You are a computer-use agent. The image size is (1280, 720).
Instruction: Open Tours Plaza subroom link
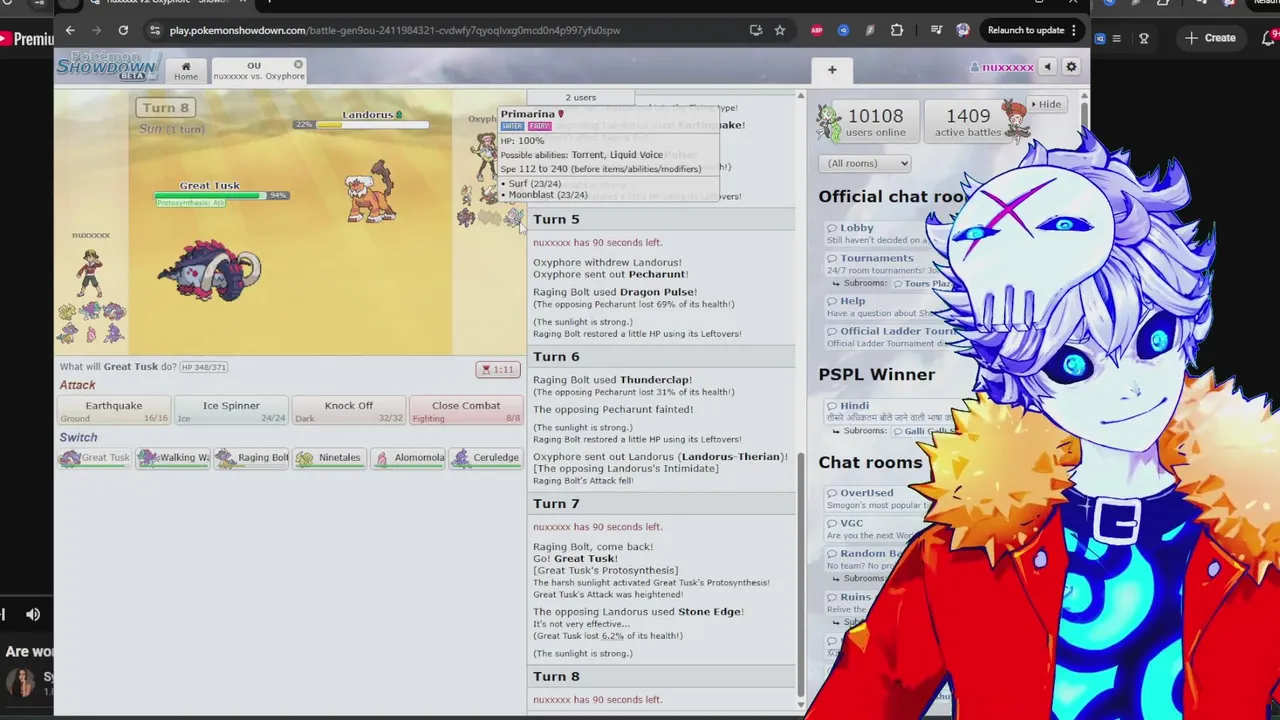(x=927, y=283)
